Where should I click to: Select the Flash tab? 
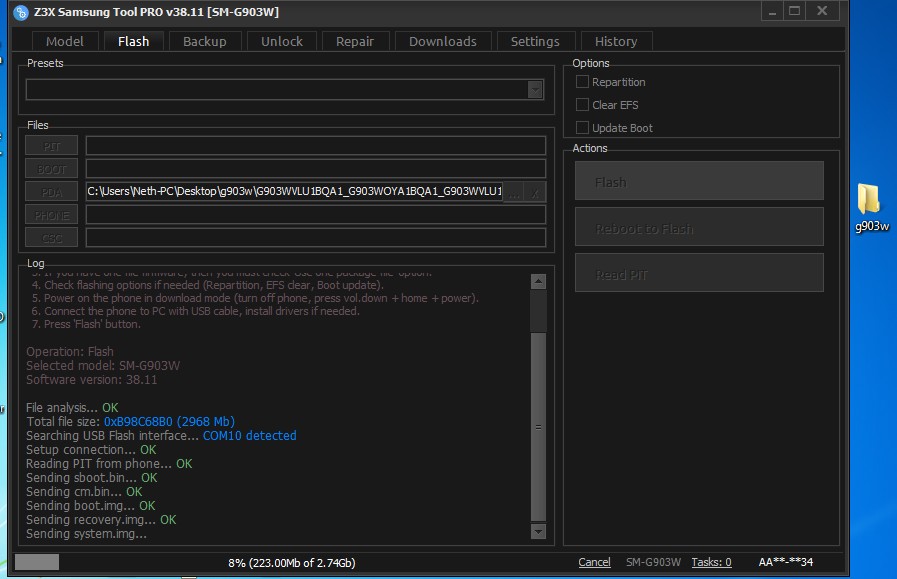(133, 41)
